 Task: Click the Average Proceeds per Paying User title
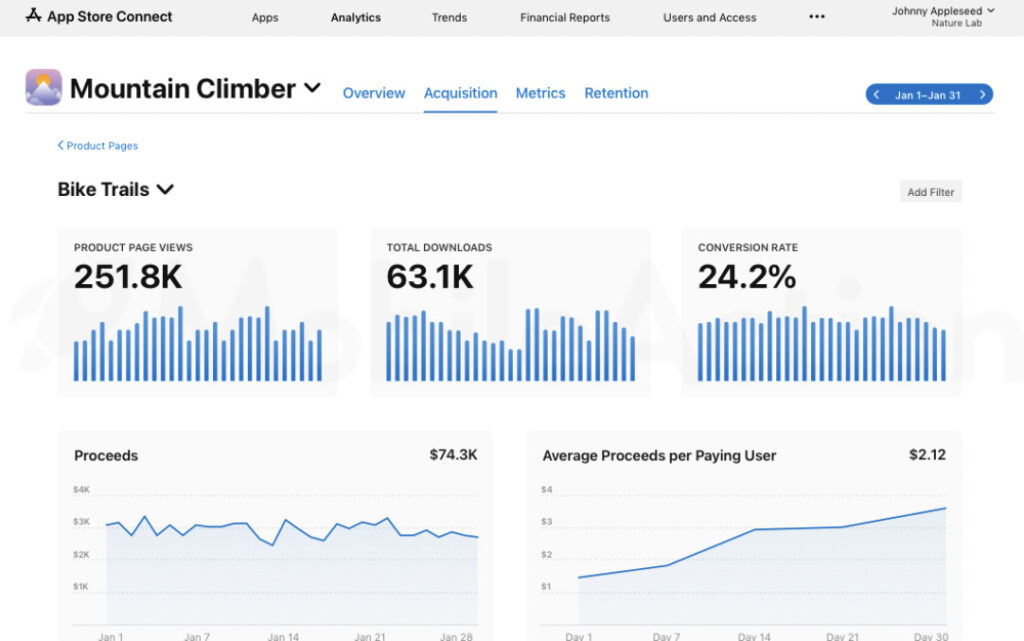659,456
